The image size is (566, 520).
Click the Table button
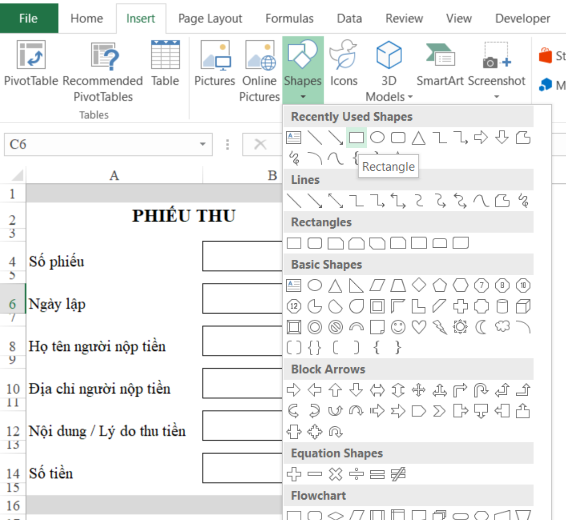pyautogui.click(x=165, y=64)
